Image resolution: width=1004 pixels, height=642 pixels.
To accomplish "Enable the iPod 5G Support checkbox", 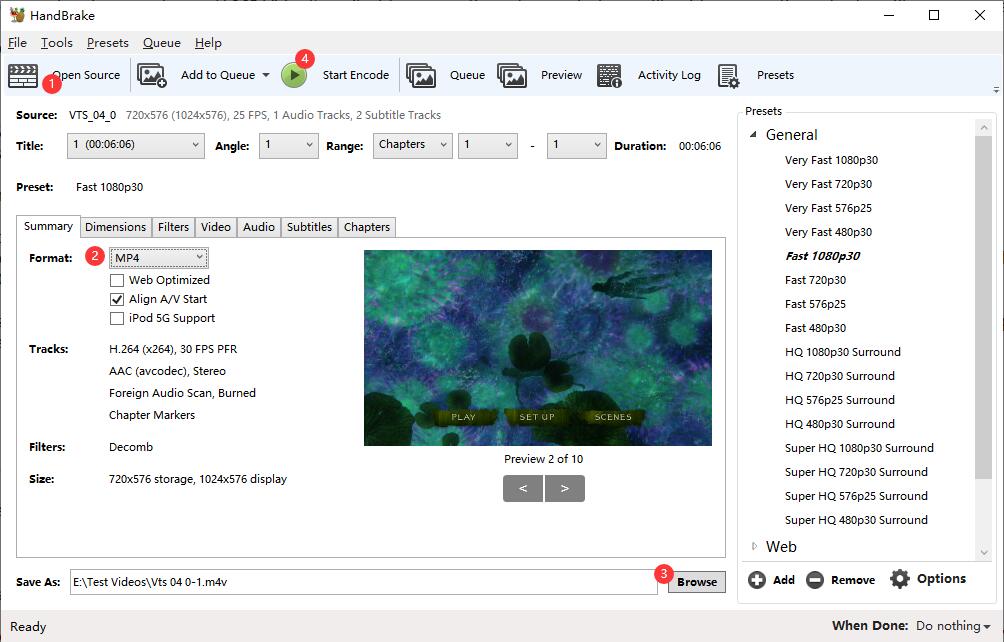I will pos(117,319).
